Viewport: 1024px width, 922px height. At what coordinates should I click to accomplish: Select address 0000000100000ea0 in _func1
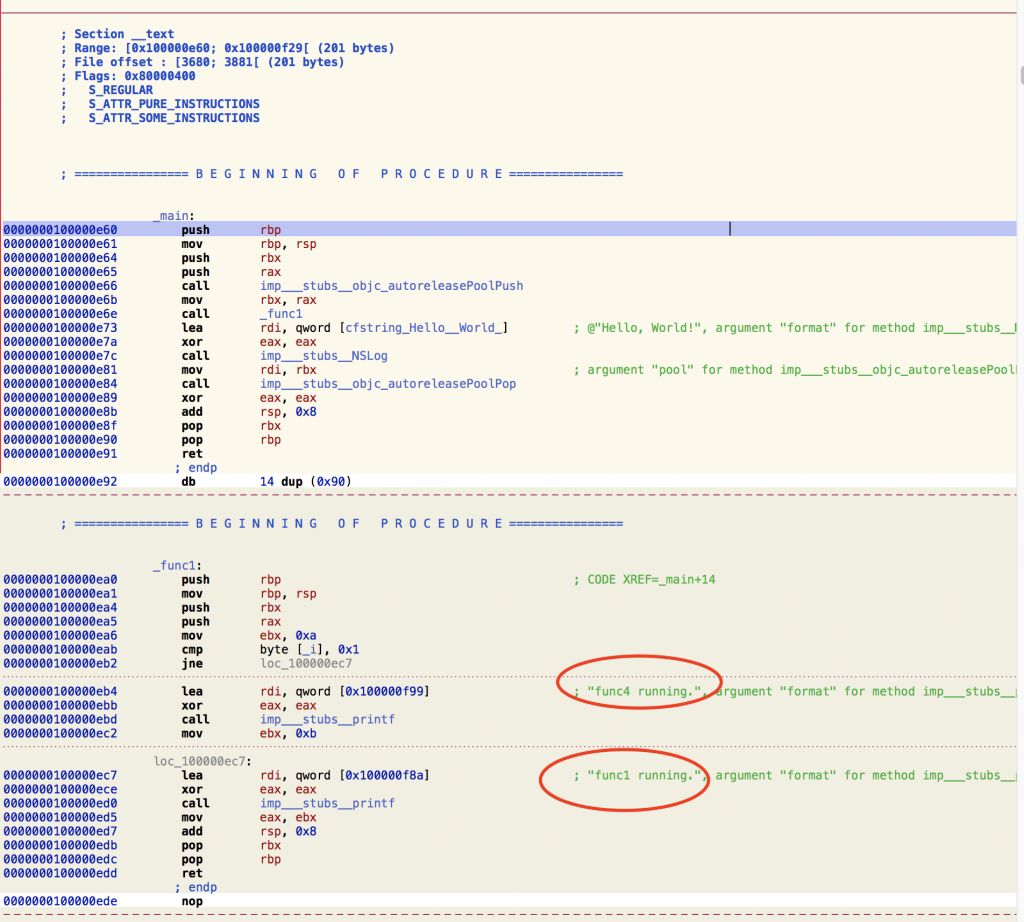[x=60, y=579]
